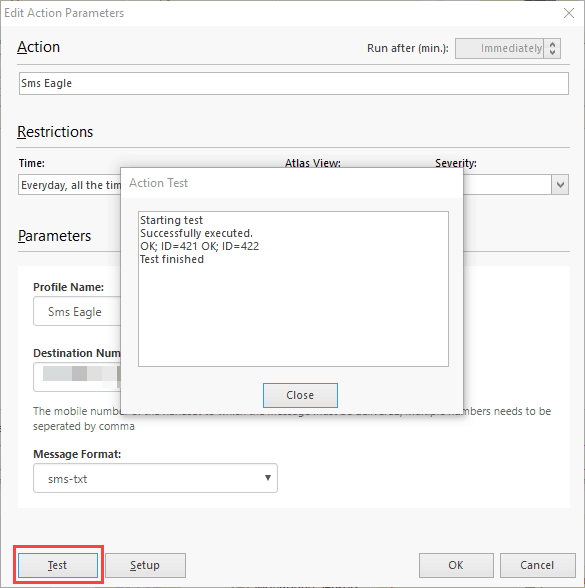Open the Message Format sms-txt dropdown
This screenshot has height=588, width=585.
(155, 478)
